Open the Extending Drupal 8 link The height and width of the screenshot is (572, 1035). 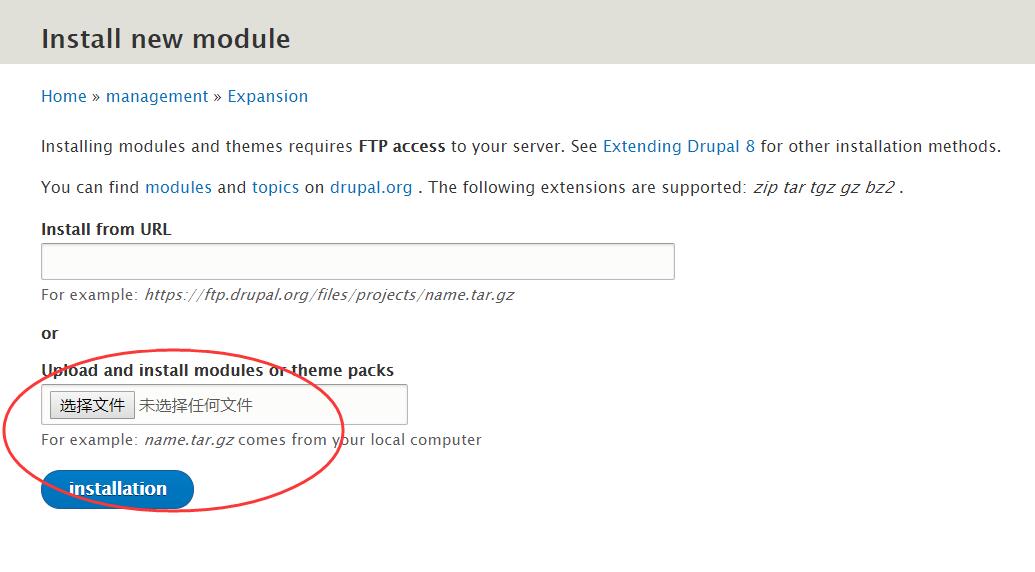[678, 146]
